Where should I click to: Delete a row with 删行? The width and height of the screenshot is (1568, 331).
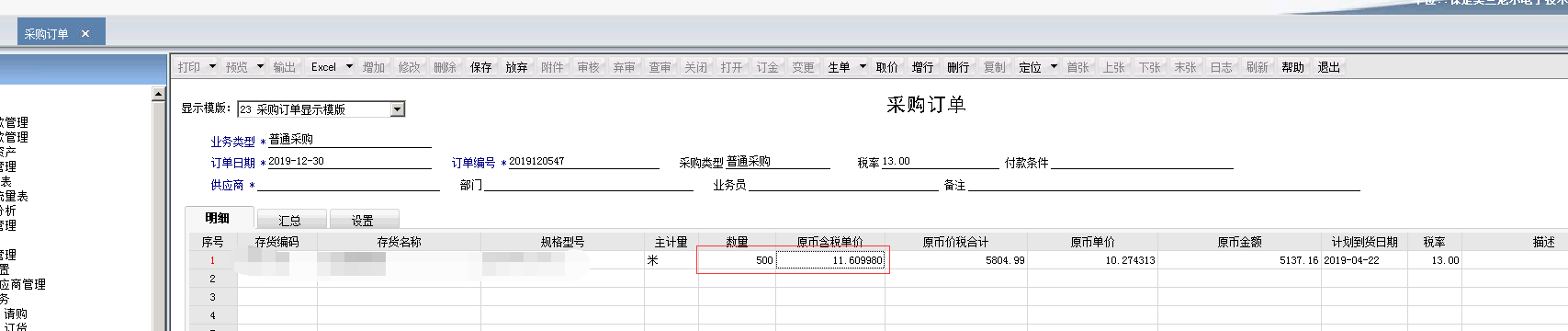click(959, 67)
